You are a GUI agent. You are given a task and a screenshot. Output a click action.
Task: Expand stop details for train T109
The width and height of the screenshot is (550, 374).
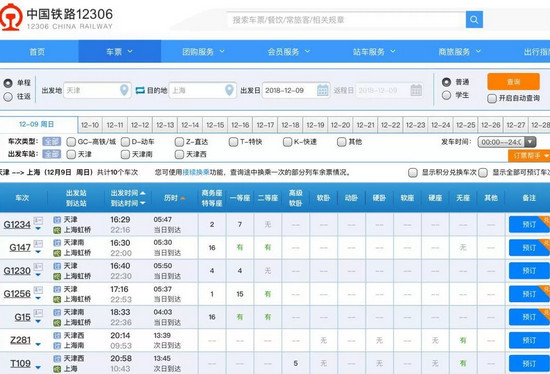pyautogui.click(x=38, y=368)
